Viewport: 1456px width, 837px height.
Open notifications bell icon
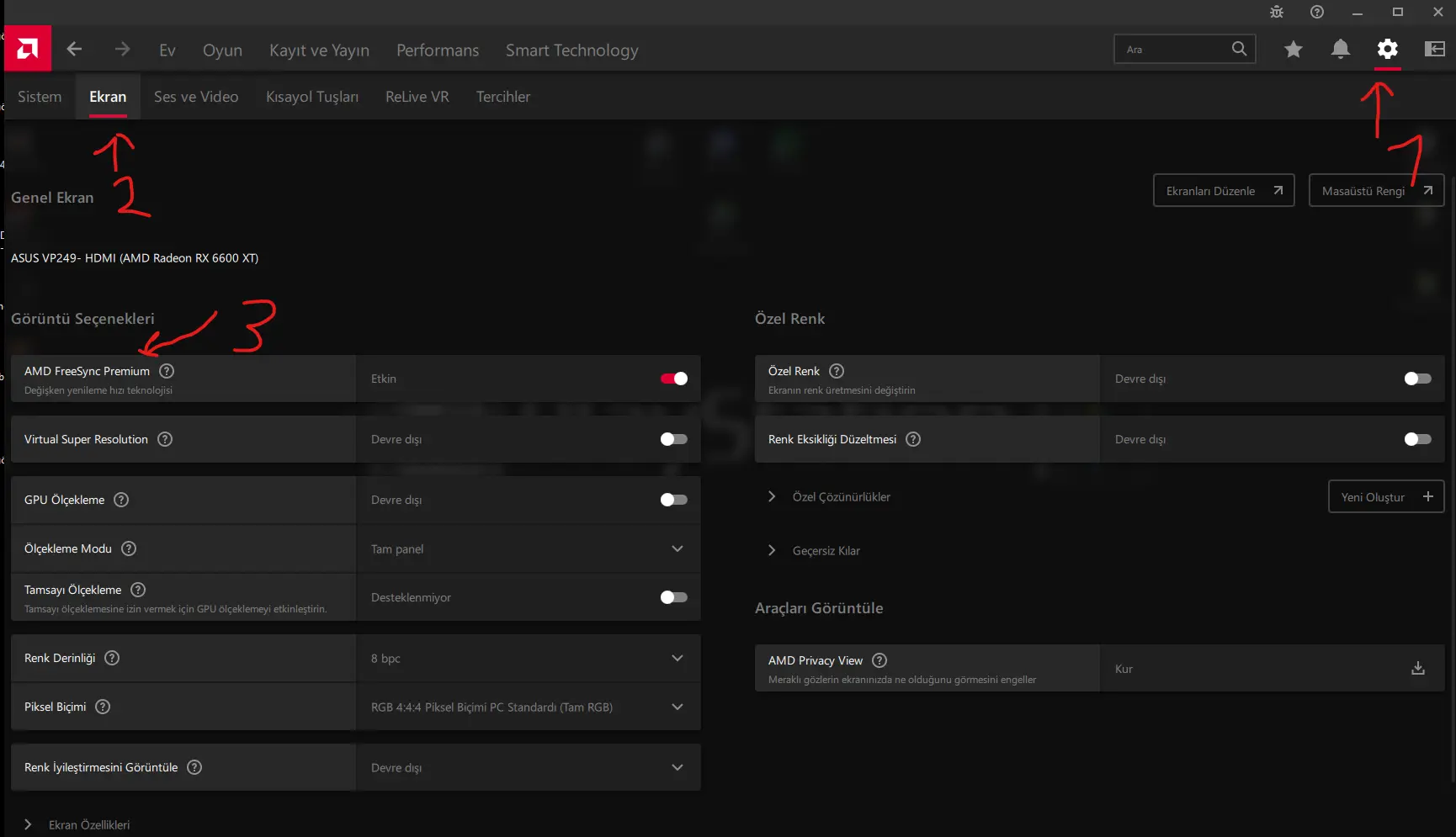pyautogui.click(x=1341, y=50)
